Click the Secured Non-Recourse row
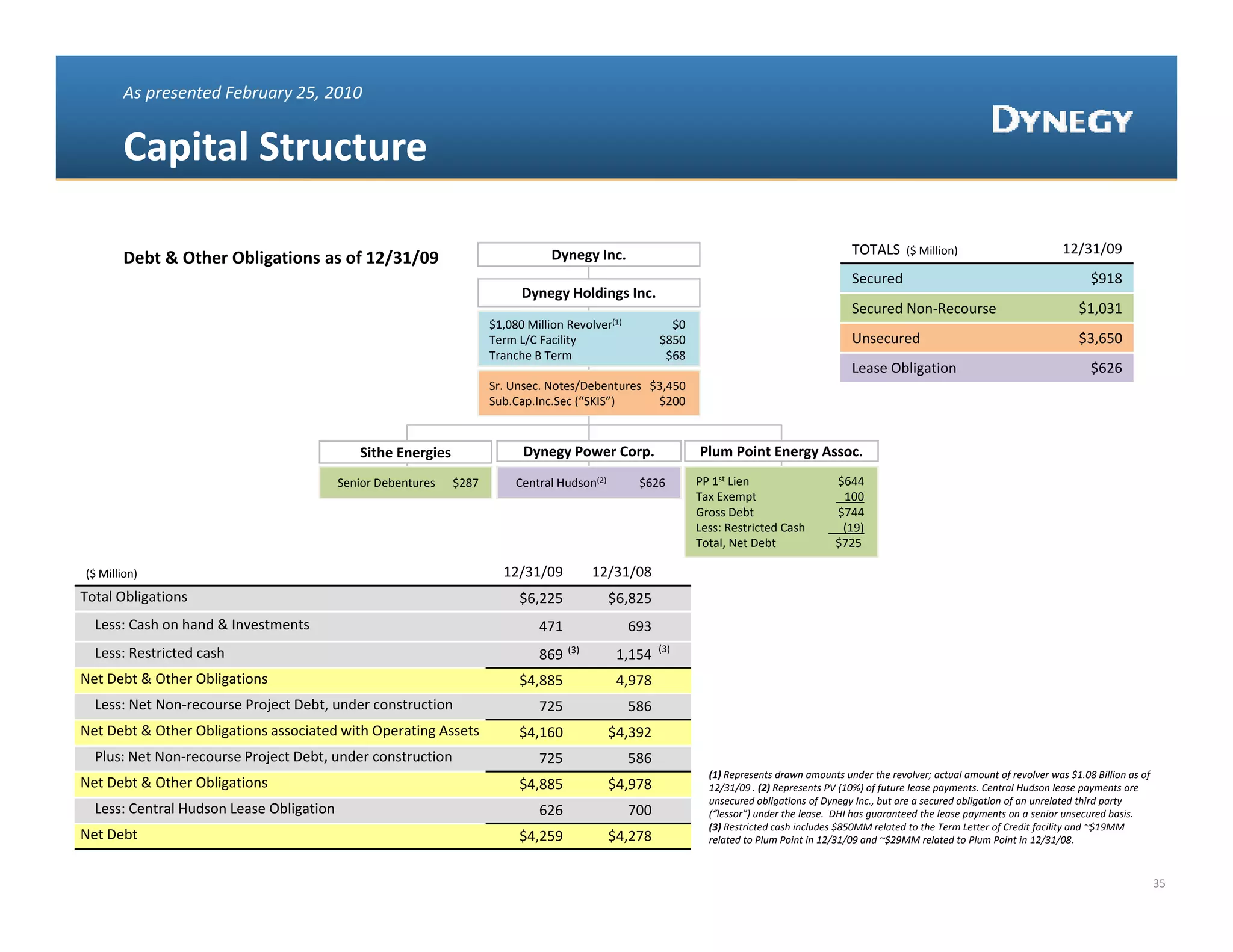The height and width of the screenshot is (952, 1233). pos(987,308)
